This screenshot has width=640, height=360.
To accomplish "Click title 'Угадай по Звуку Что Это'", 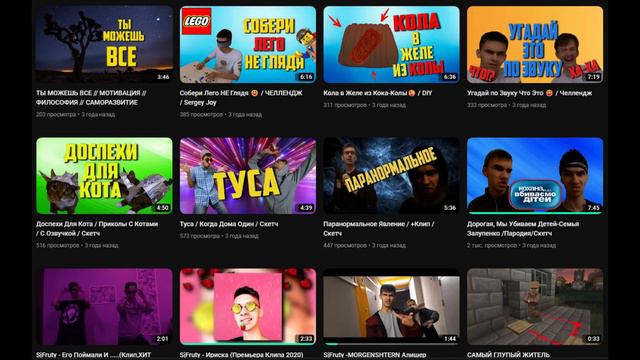I will pos(529,93).
